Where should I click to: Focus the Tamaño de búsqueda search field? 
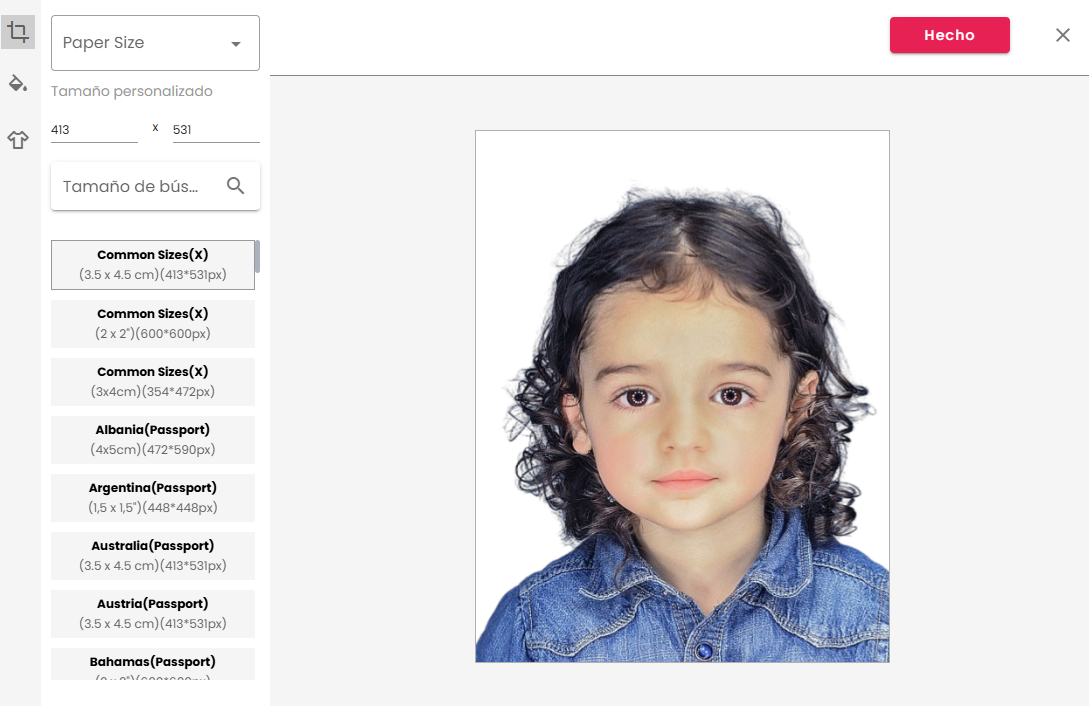(155, 186)
